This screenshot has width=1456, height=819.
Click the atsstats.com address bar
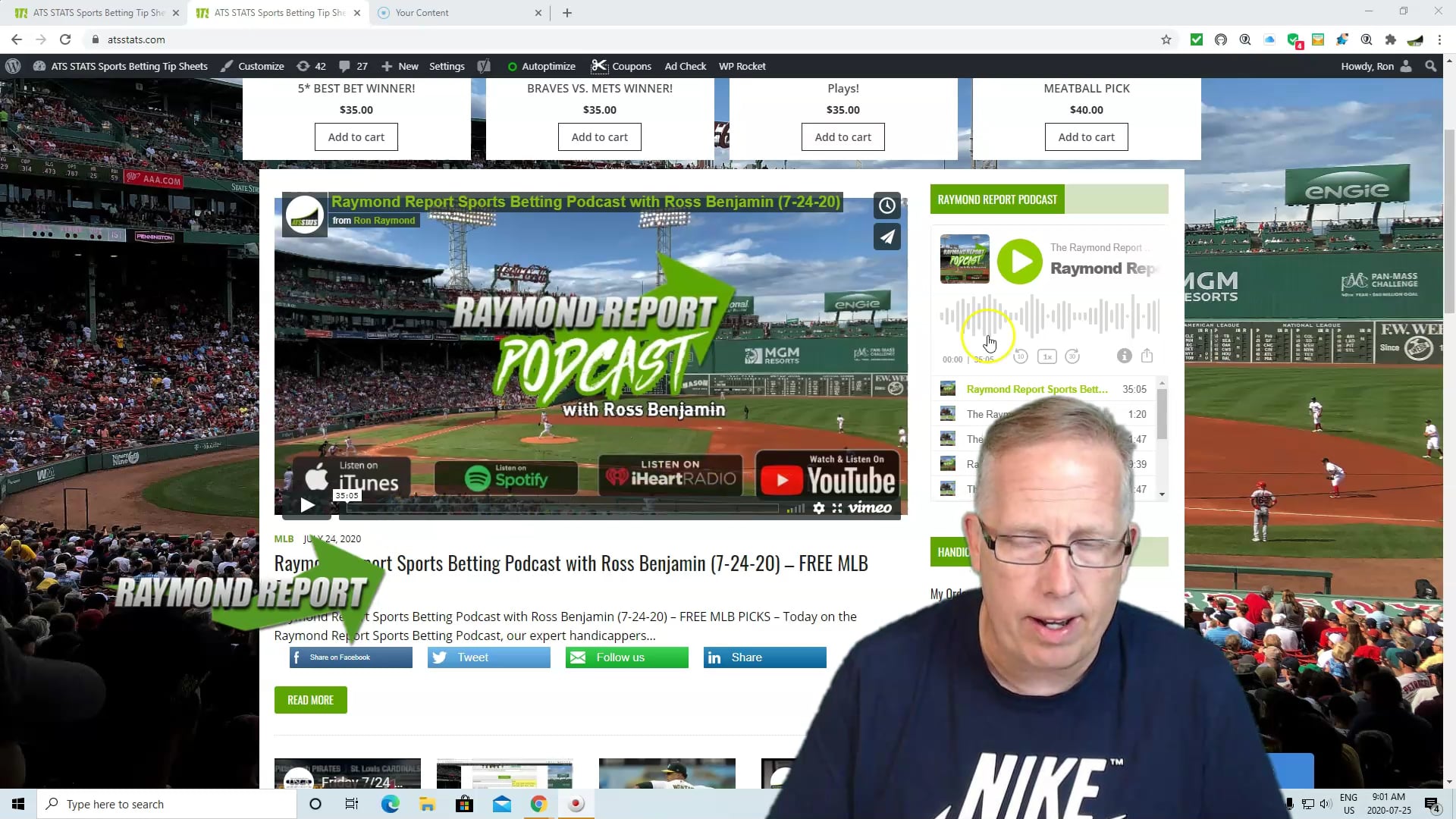(x=622, y=39)
